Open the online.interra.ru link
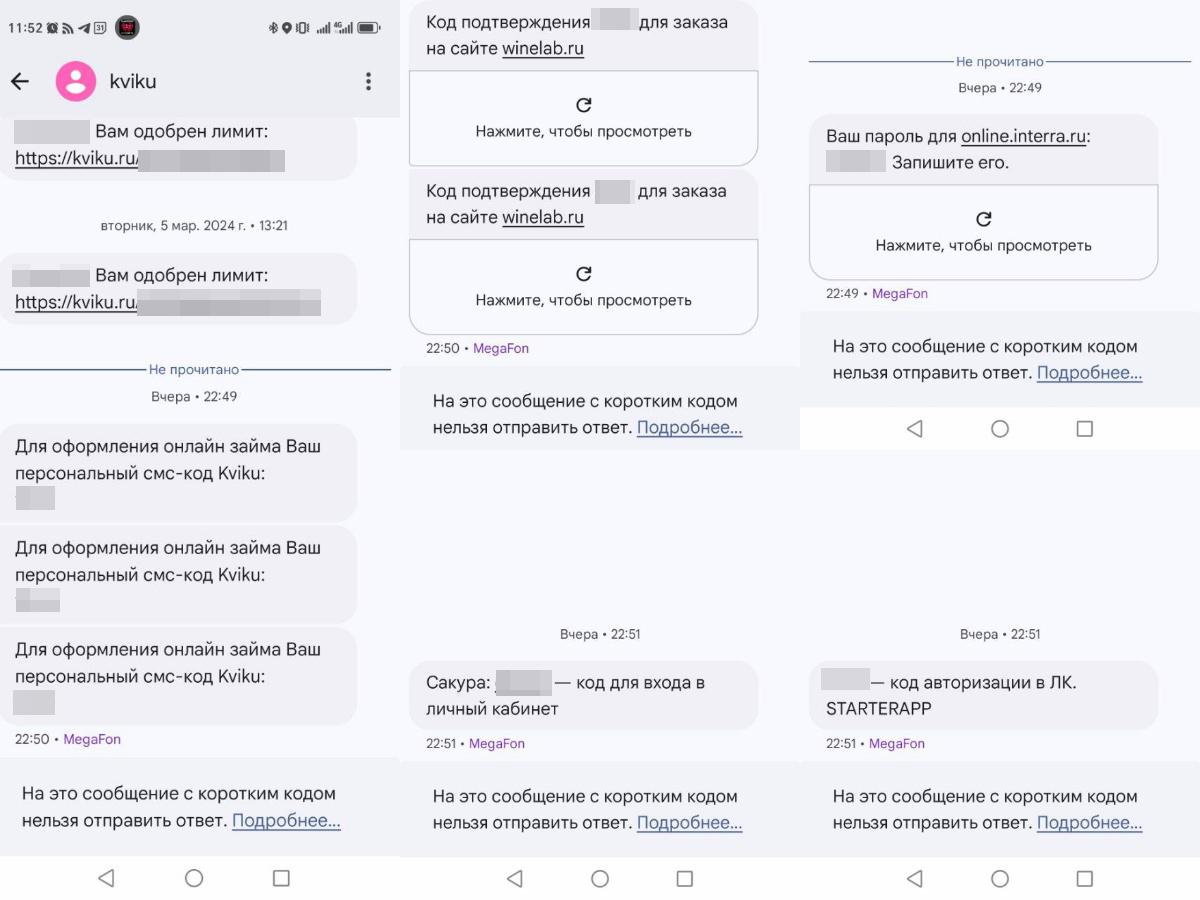This screenshot has width=1200, height=900. [1023, 136]
